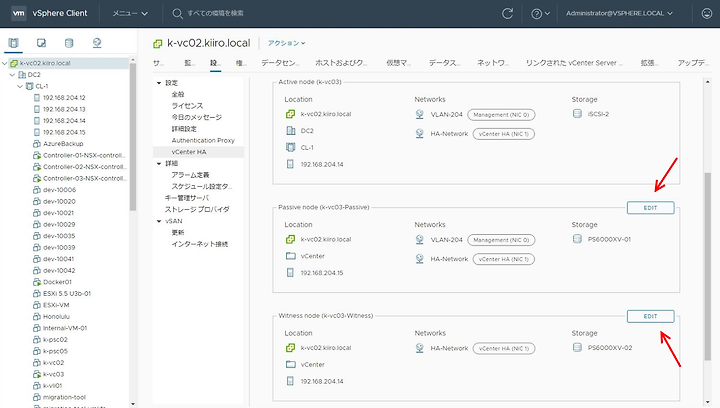Open Storage inventory view icon
Screen dimensions: 720x408
point(69,43)
